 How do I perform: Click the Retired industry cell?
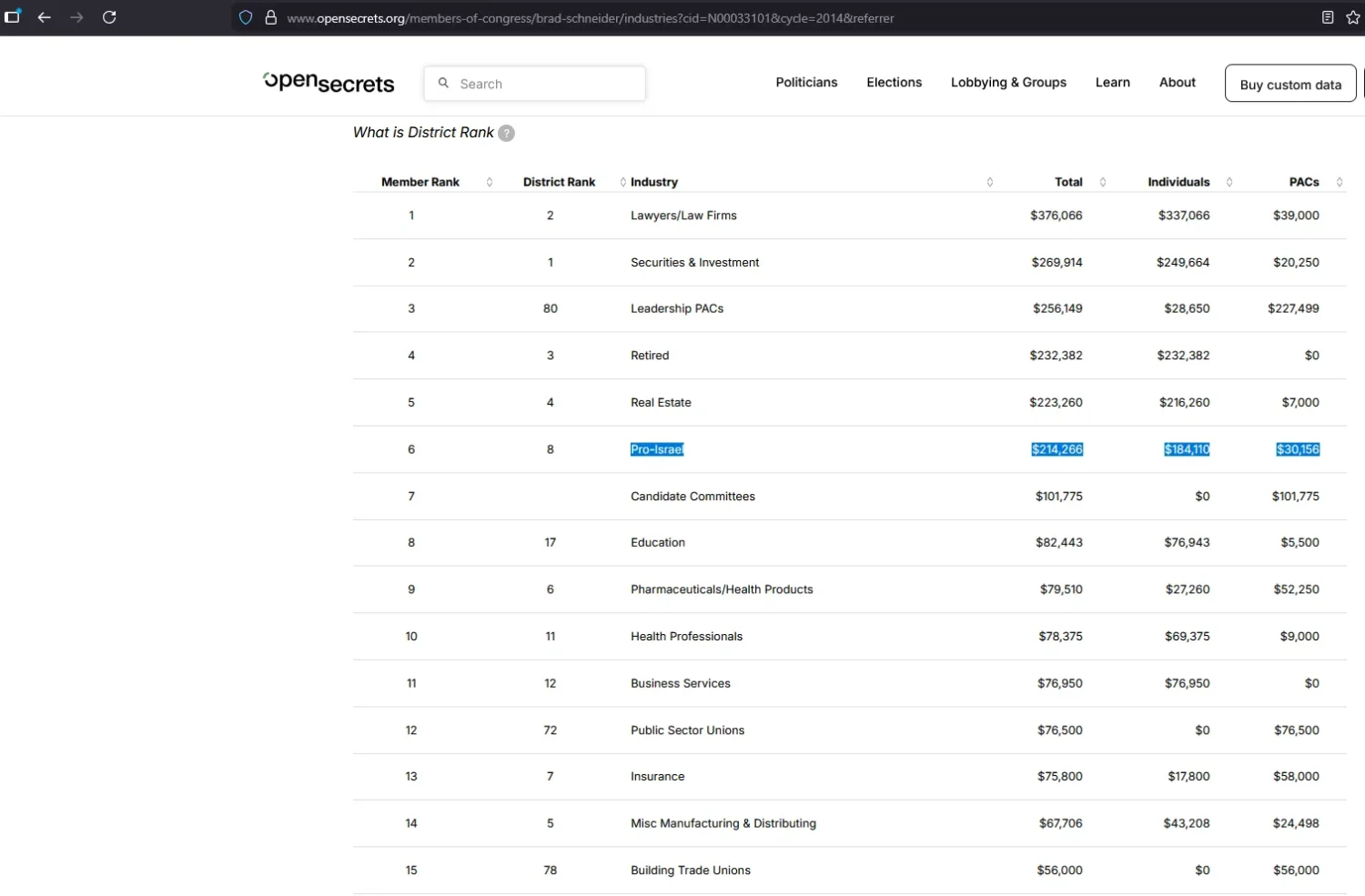650,356
